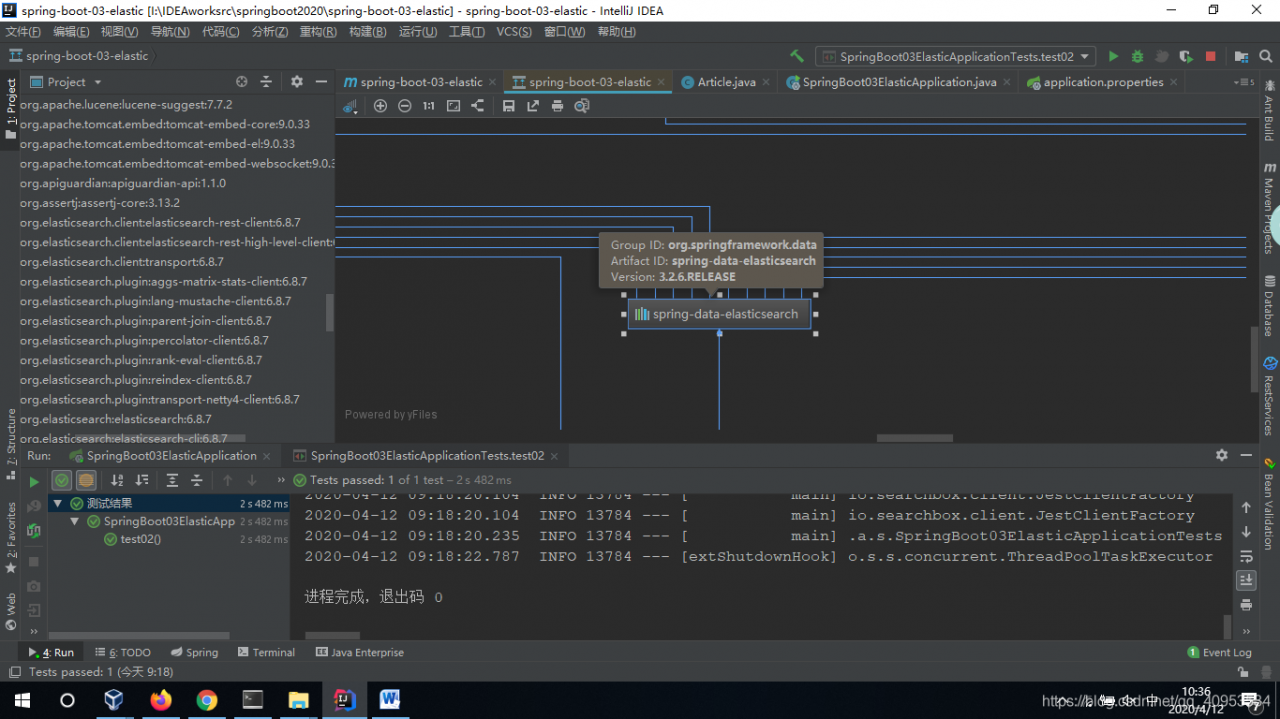Toggle show ignored tests
Screen dimensions: 1280x719
[x=87, y=481]
